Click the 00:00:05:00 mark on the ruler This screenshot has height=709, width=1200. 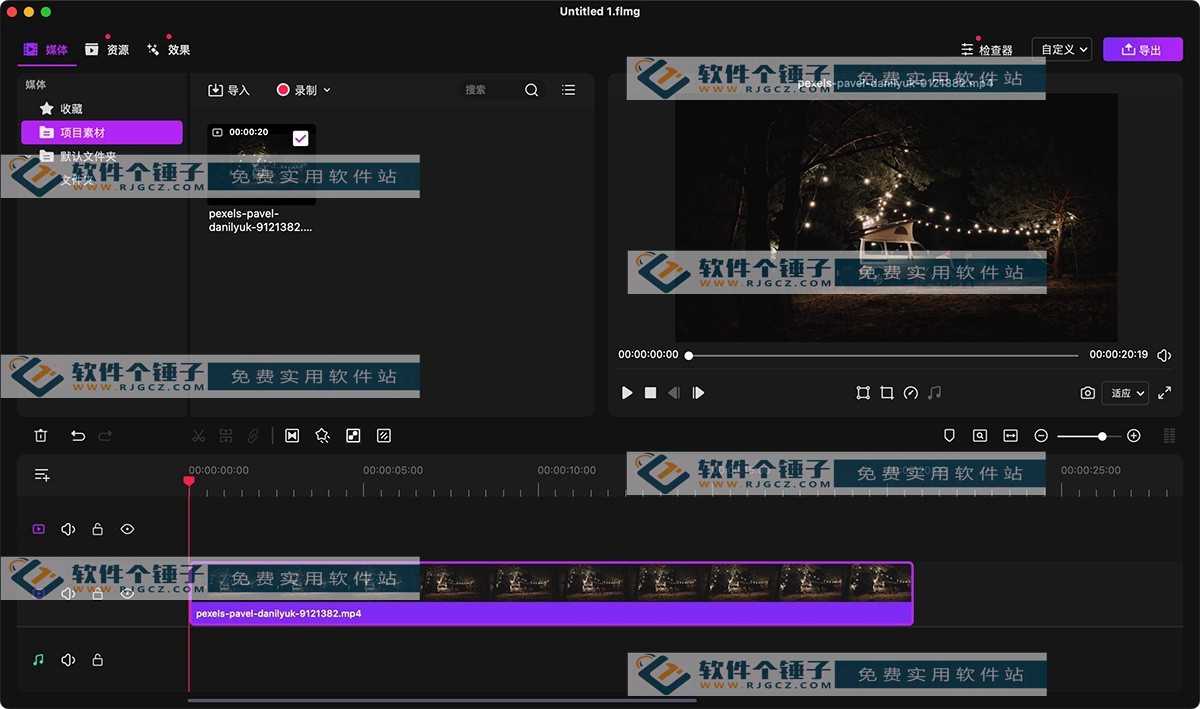[x=393, y=470]
